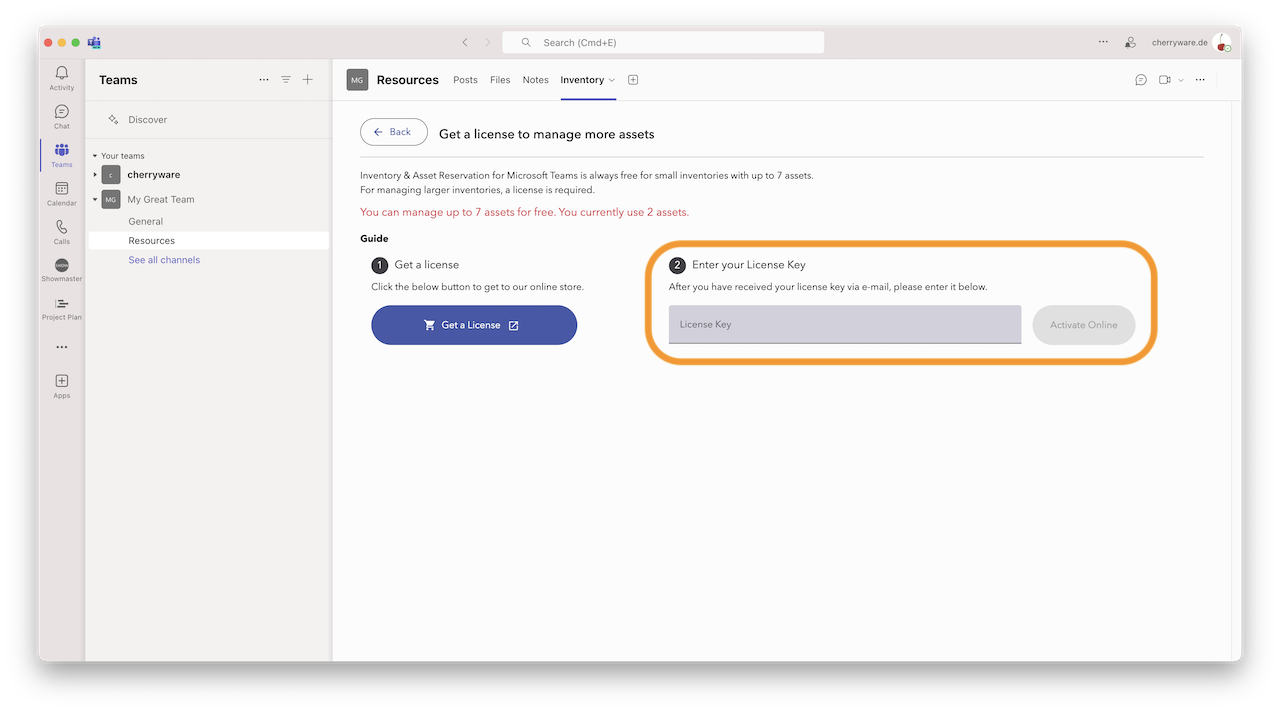Switch to the Posts tab
Viewport: 1280px width, 712px height.
(465, 80)
